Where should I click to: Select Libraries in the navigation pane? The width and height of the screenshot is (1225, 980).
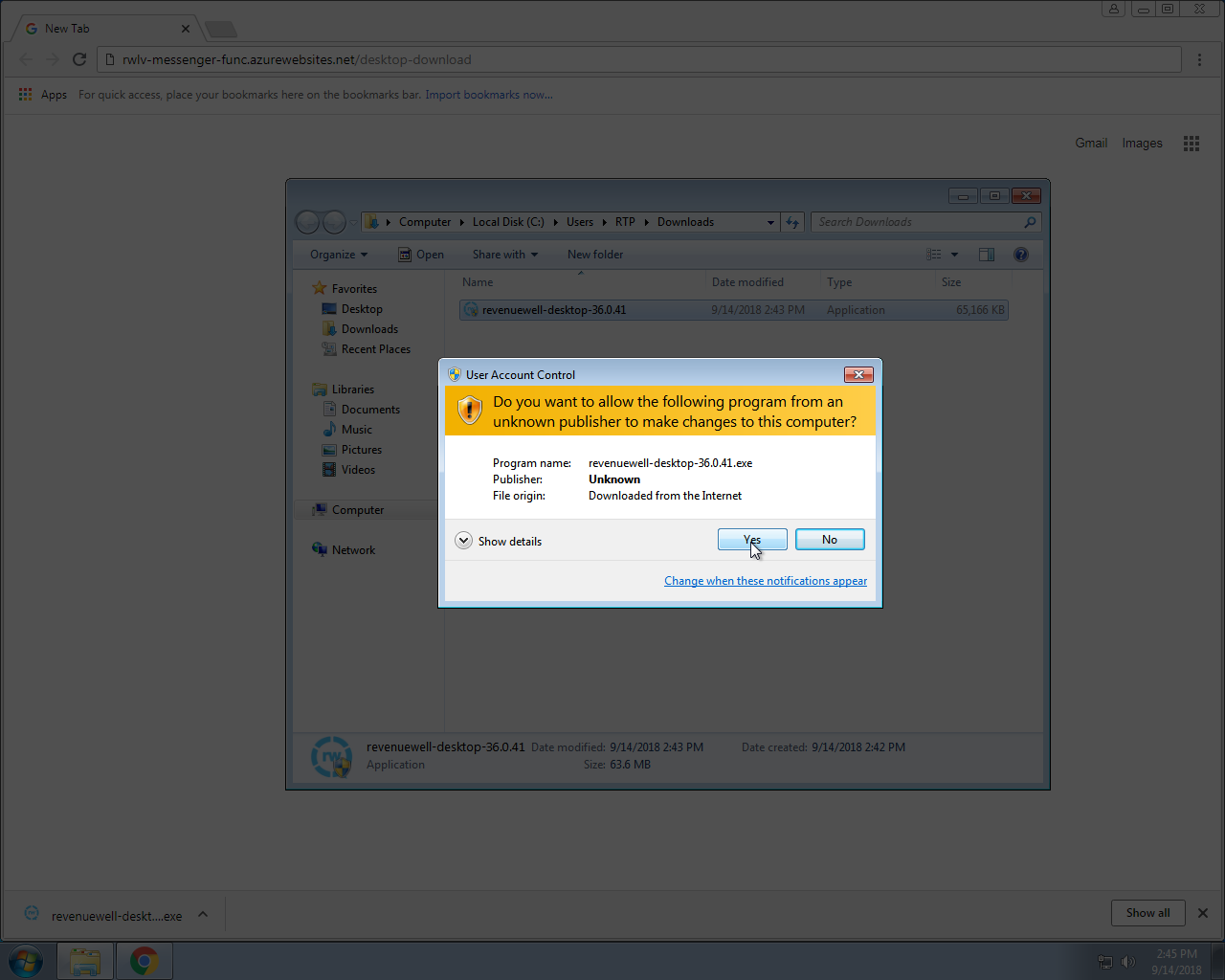click(353, 390)
